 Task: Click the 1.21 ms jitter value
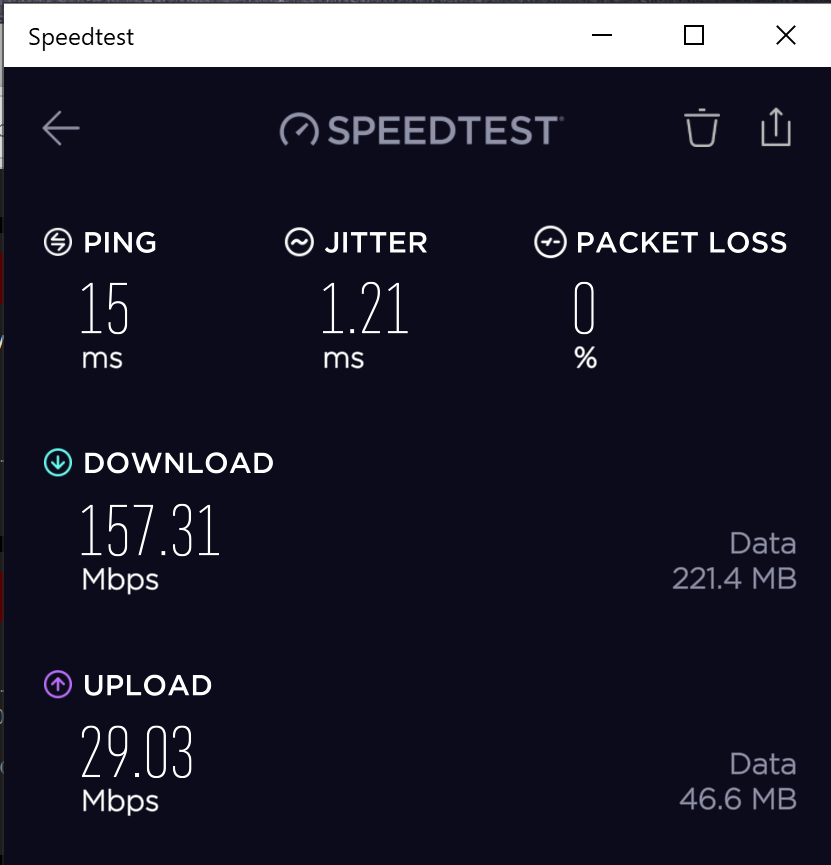coord(365,309)
